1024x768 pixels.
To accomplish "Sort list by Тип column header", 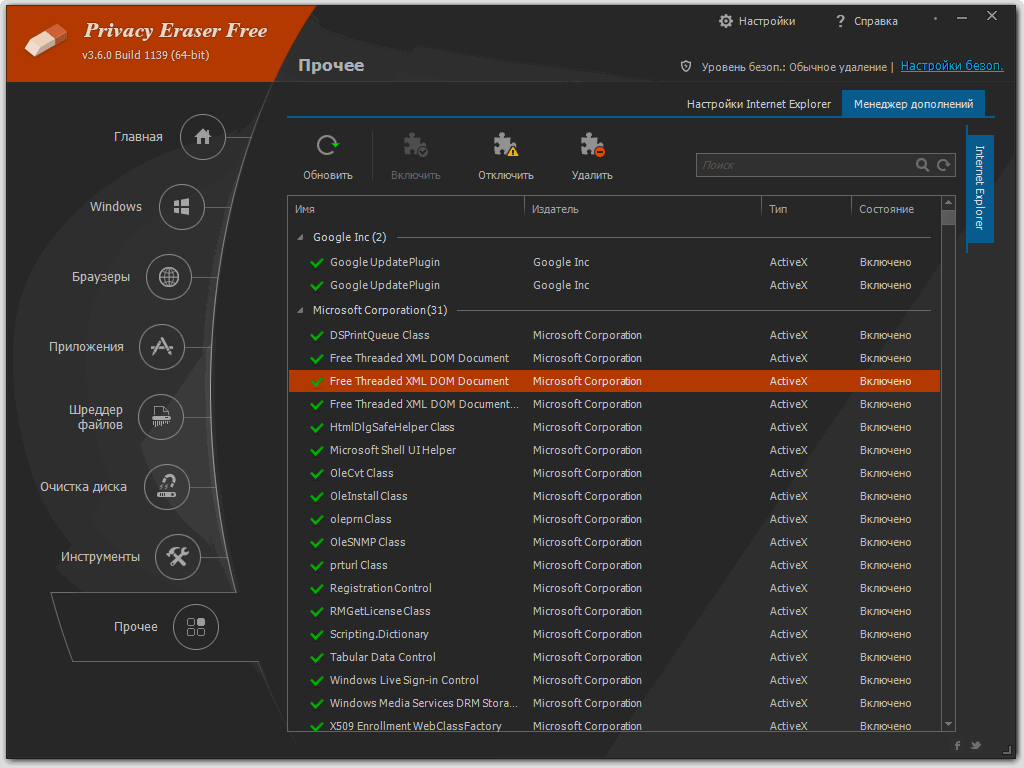I will click(x=806, y=209).
